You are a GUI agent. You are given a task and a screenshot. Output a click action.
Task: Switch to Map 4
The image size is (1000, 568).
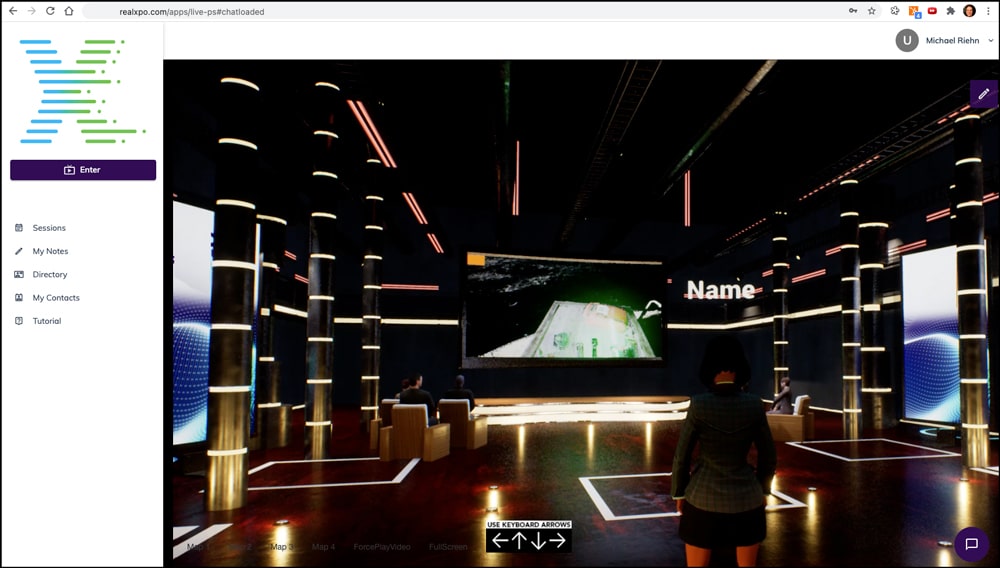[323, 547]
